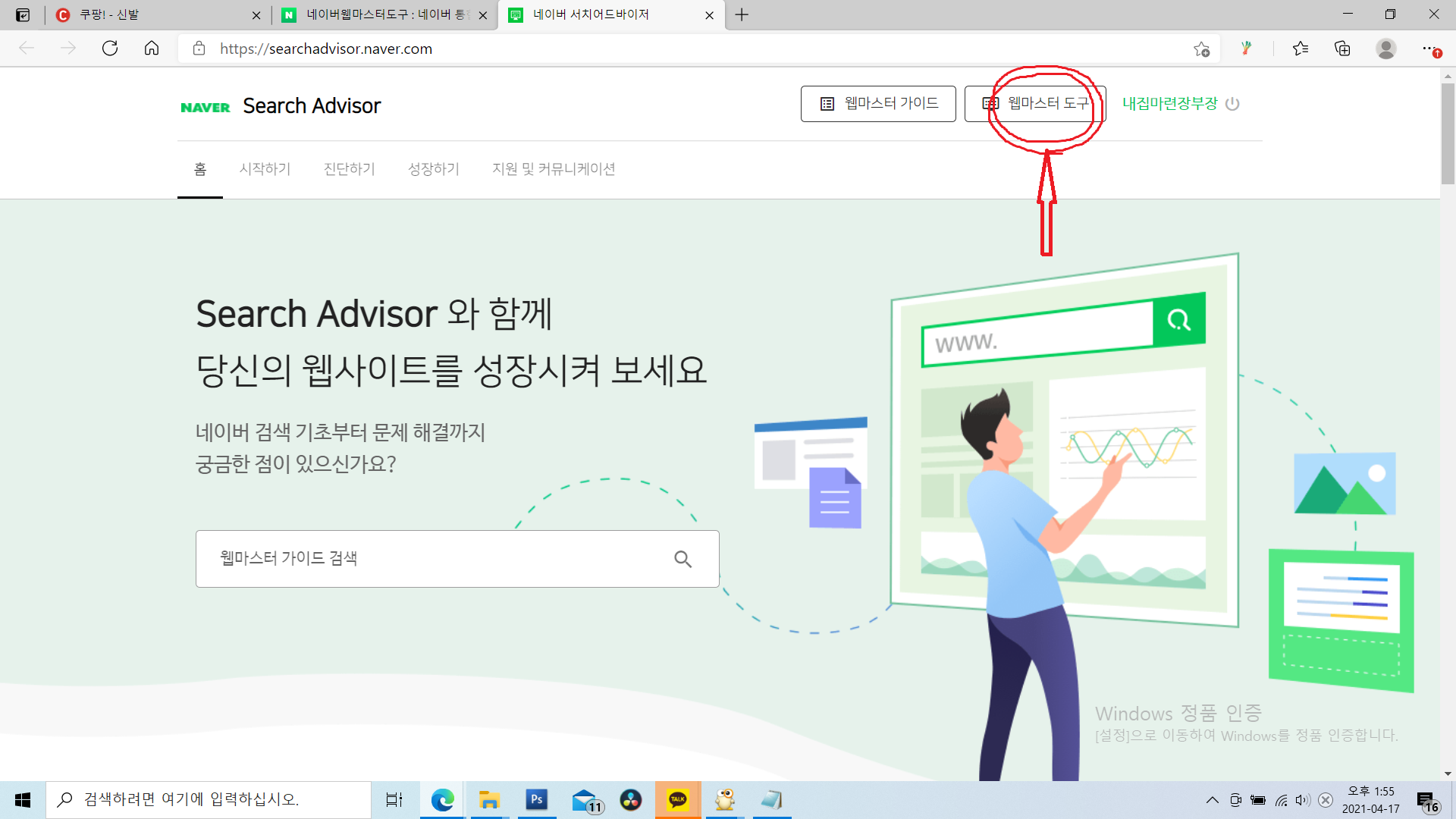1456x819 pixels.
Task: Close the 네이버웹마스터도구 tab
Action: (x=482, y=15)
